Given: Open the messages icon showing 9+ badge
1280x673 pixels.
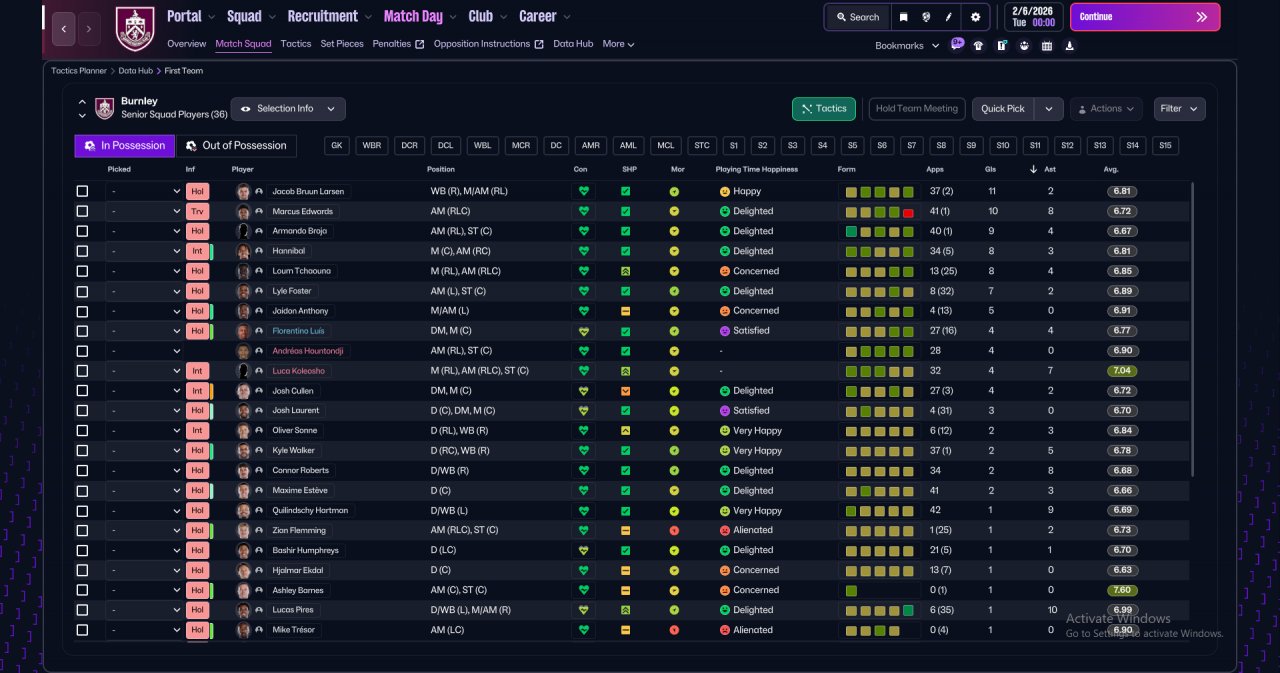Looking at the screenshot, I should click(957, 44).
